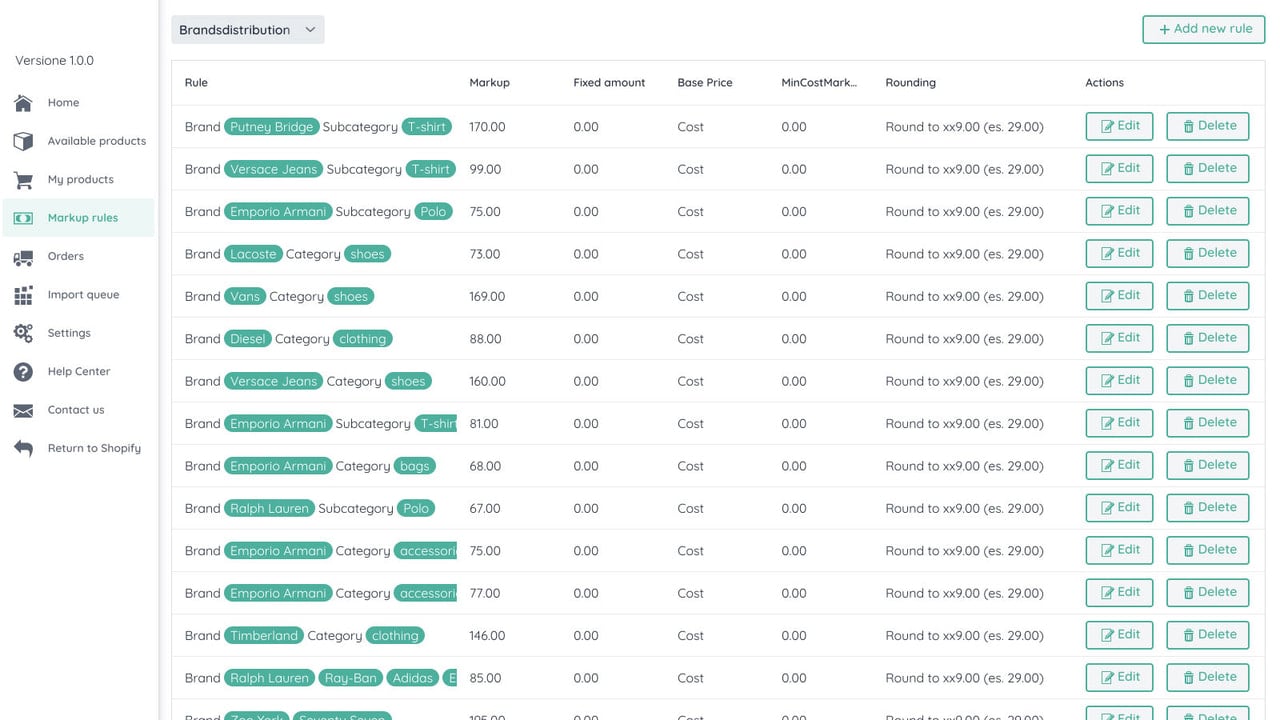Open Available products box icon
Viewport: 1280px width, 720px height.
[x=23, y=141]
